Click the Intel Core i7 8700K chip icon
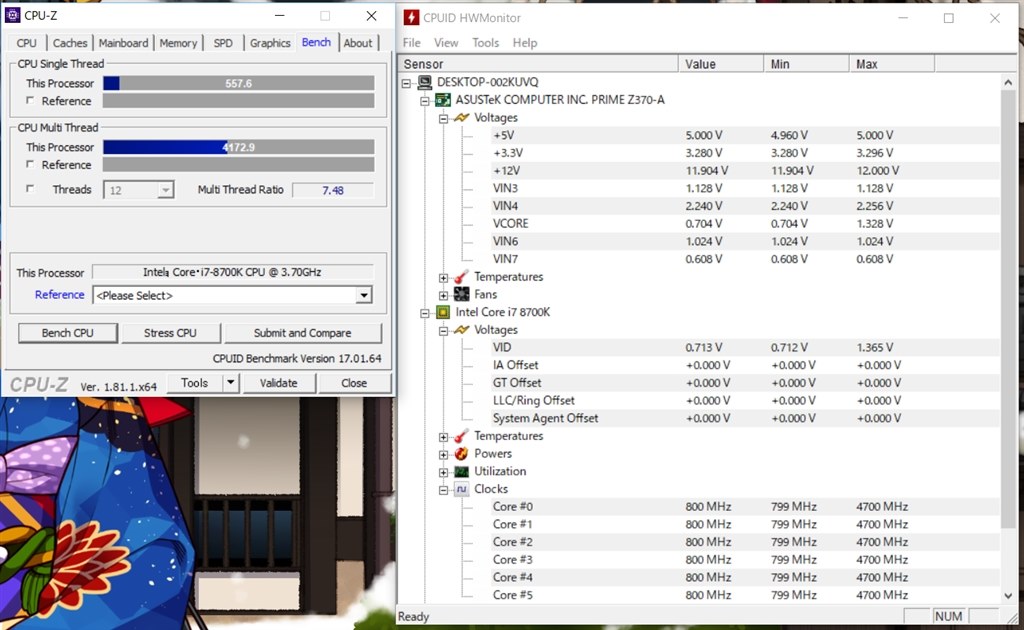Viewport: 1024px width, 630px height. 443,312
